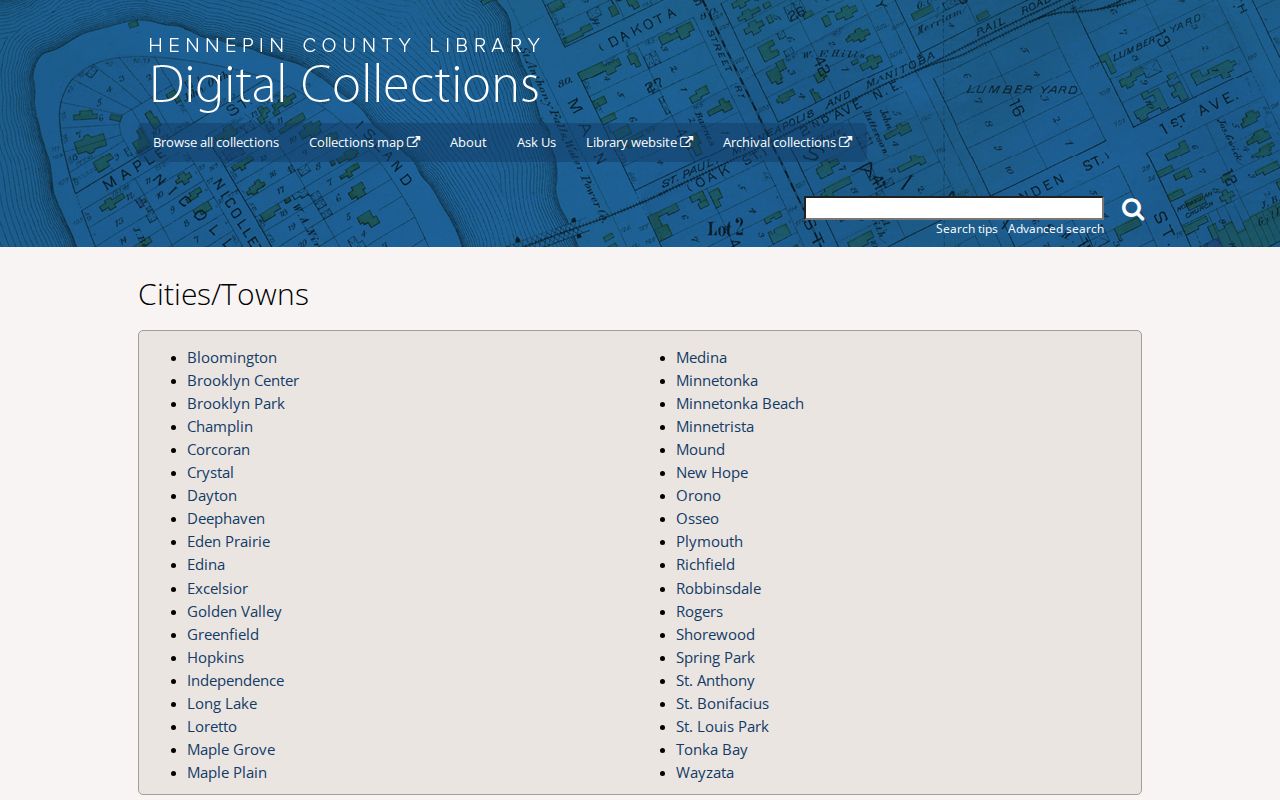Open the Medina link
This screenshot has width=1280, height=800.
(x=701, y=357)
